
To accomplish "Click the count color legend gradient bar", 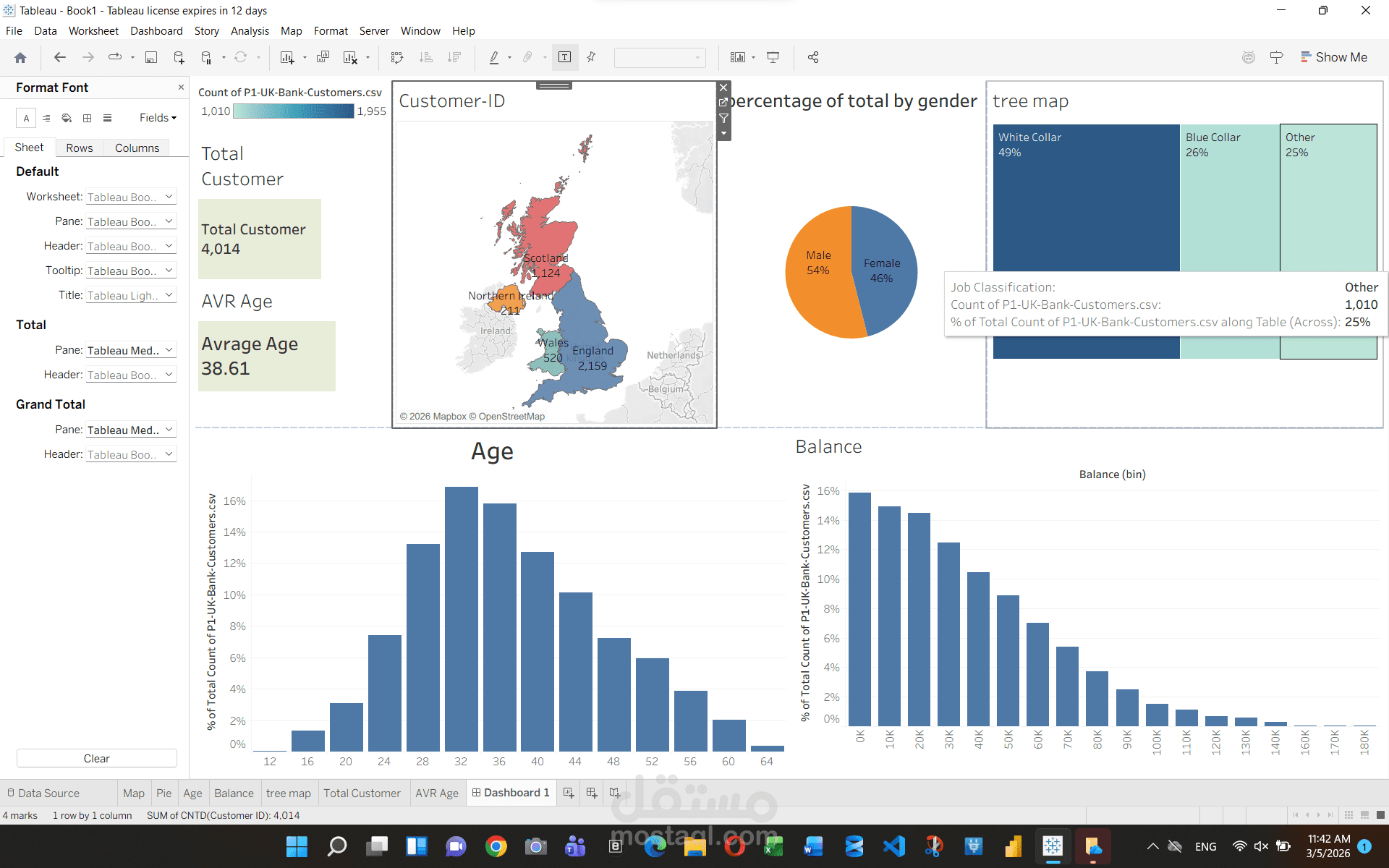I will click(293, 111).
